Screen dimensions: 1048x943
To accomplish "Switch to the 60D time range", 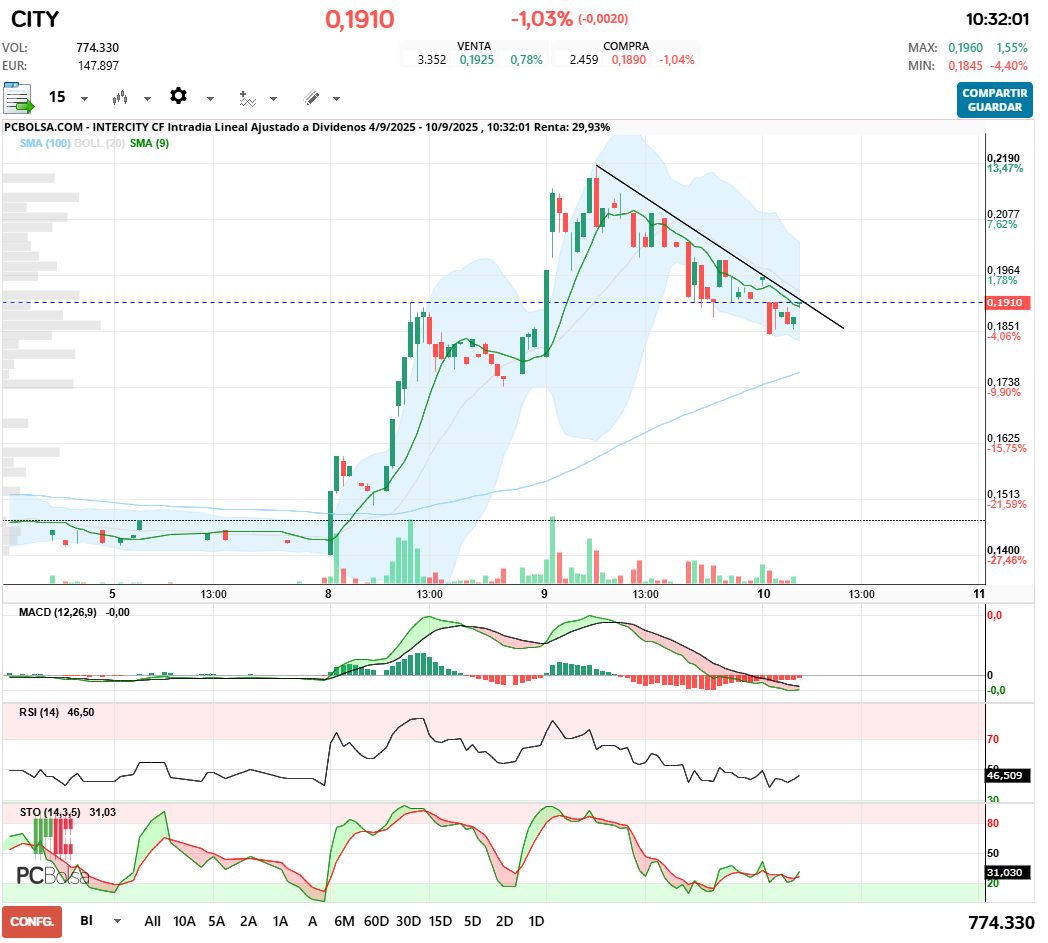I will click(376, 921).
